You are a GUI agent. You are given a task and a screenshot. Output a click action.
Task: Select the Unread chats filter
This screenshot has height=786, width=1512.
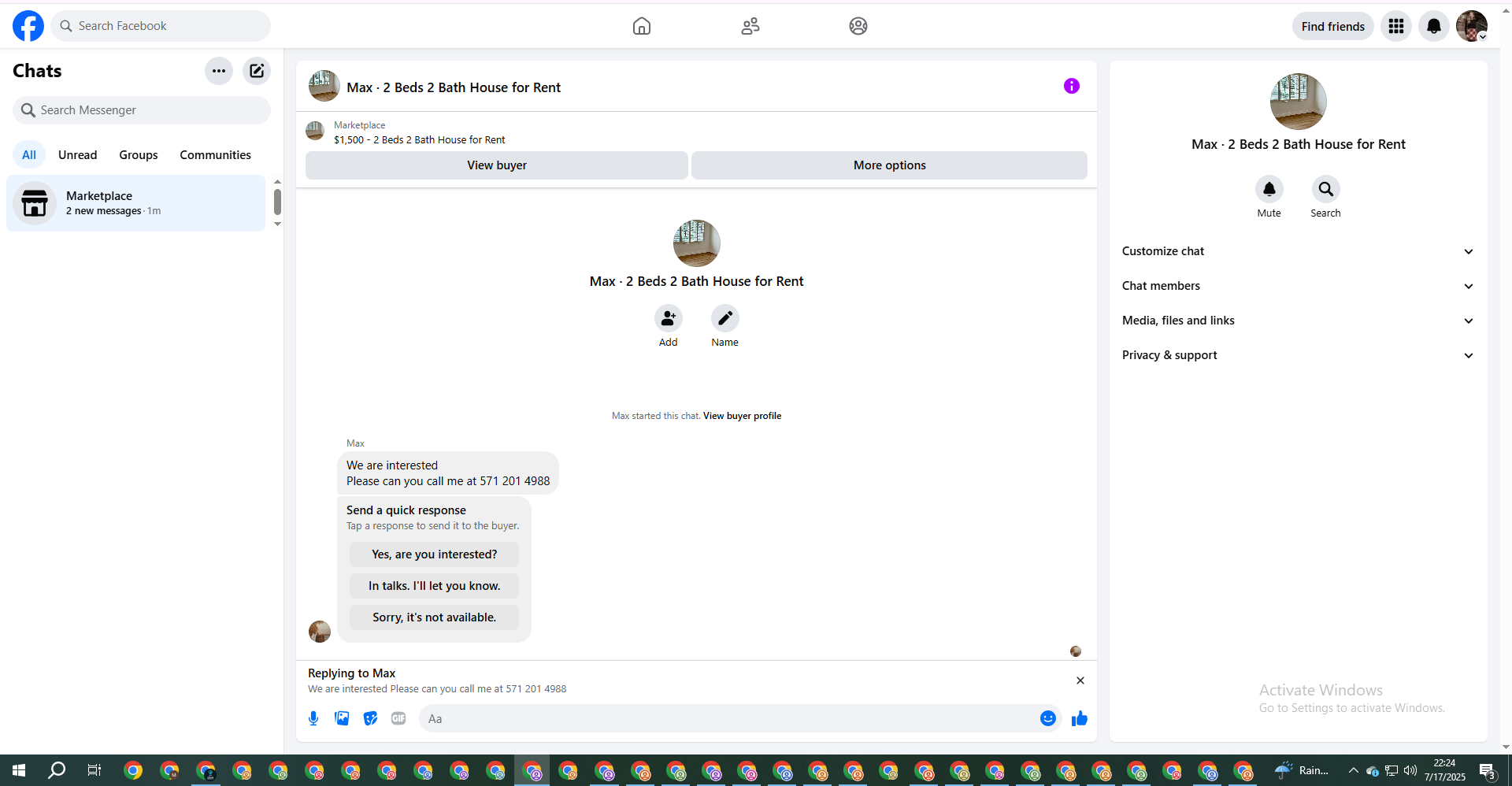pyautogui.click(x=78, y=155)
